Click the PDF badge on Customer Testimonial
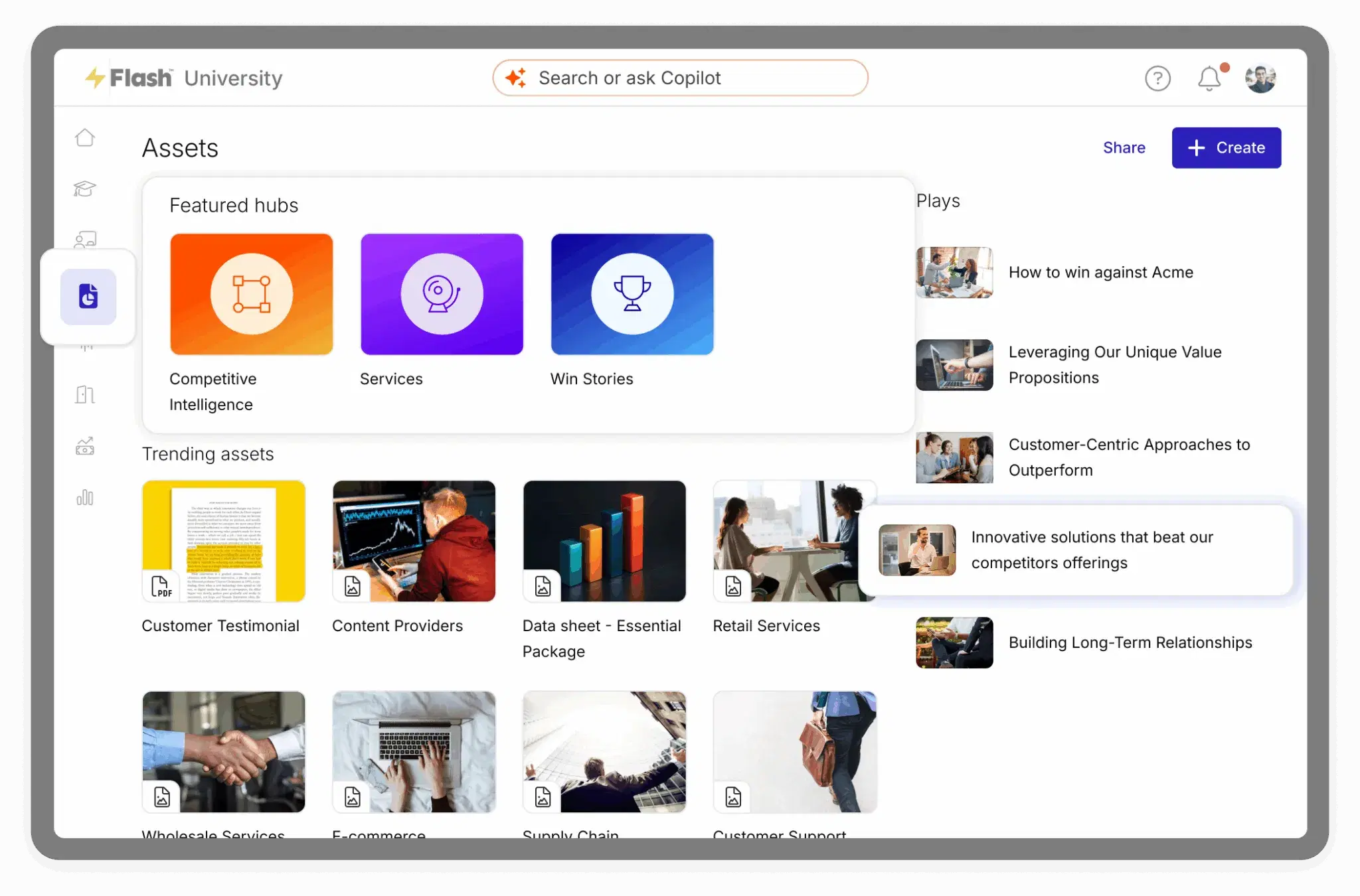The width and height of the screenshot is (1360, 896). coord(161,585)
